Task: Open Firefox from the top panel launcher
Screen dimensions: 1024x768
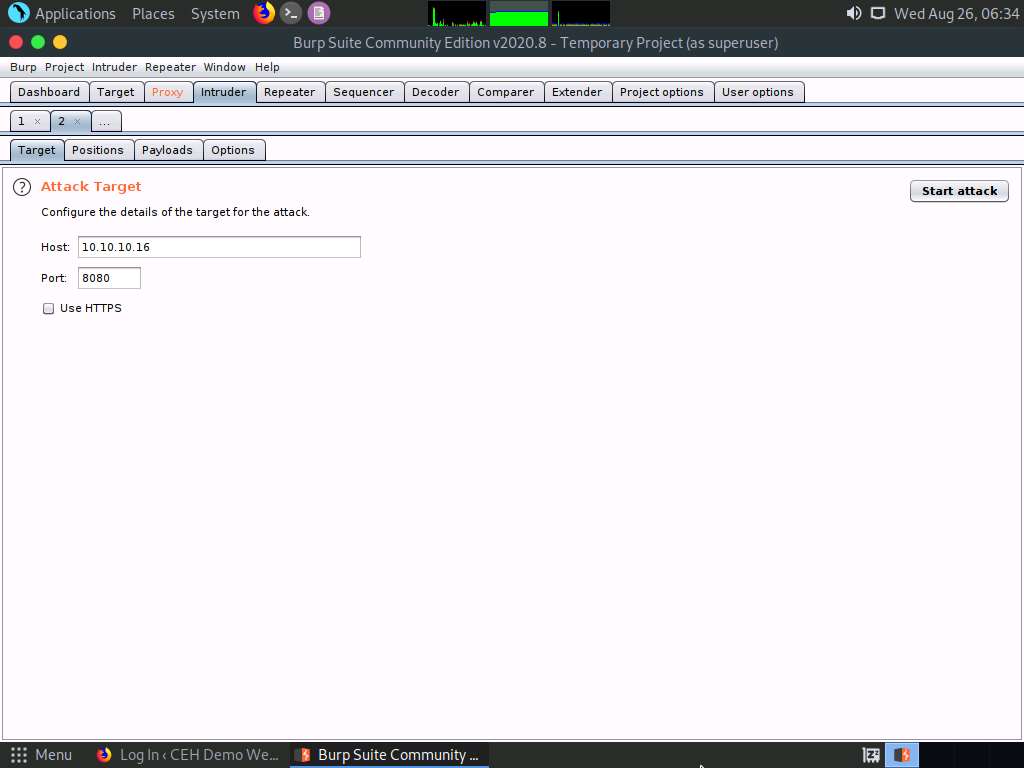Action: 263,13
